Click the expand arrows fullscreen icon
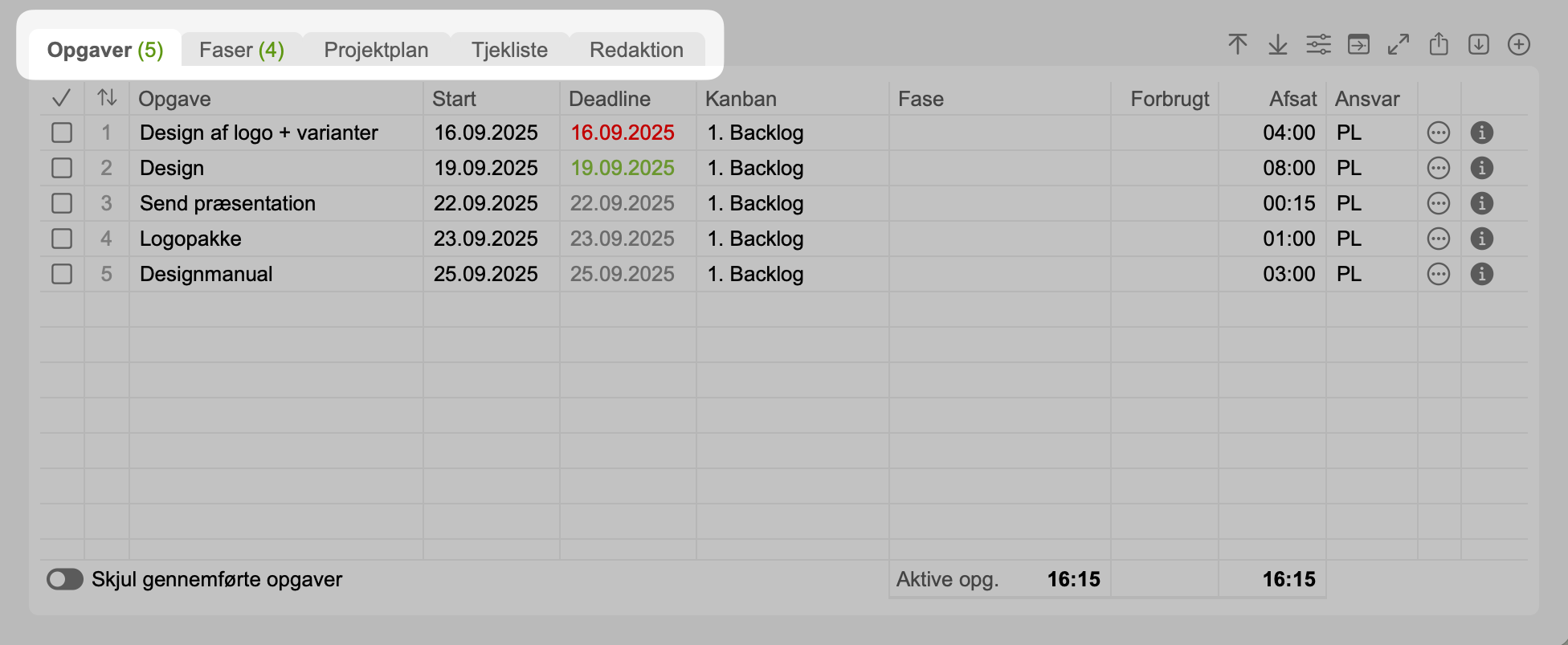Viewport: 1568px width, 645px height. pyautogui.click(x=1399, y=45)
